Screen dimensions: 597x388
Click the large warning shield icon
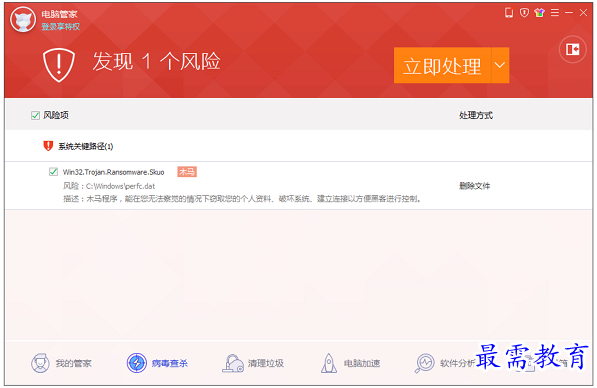[59, 65]
